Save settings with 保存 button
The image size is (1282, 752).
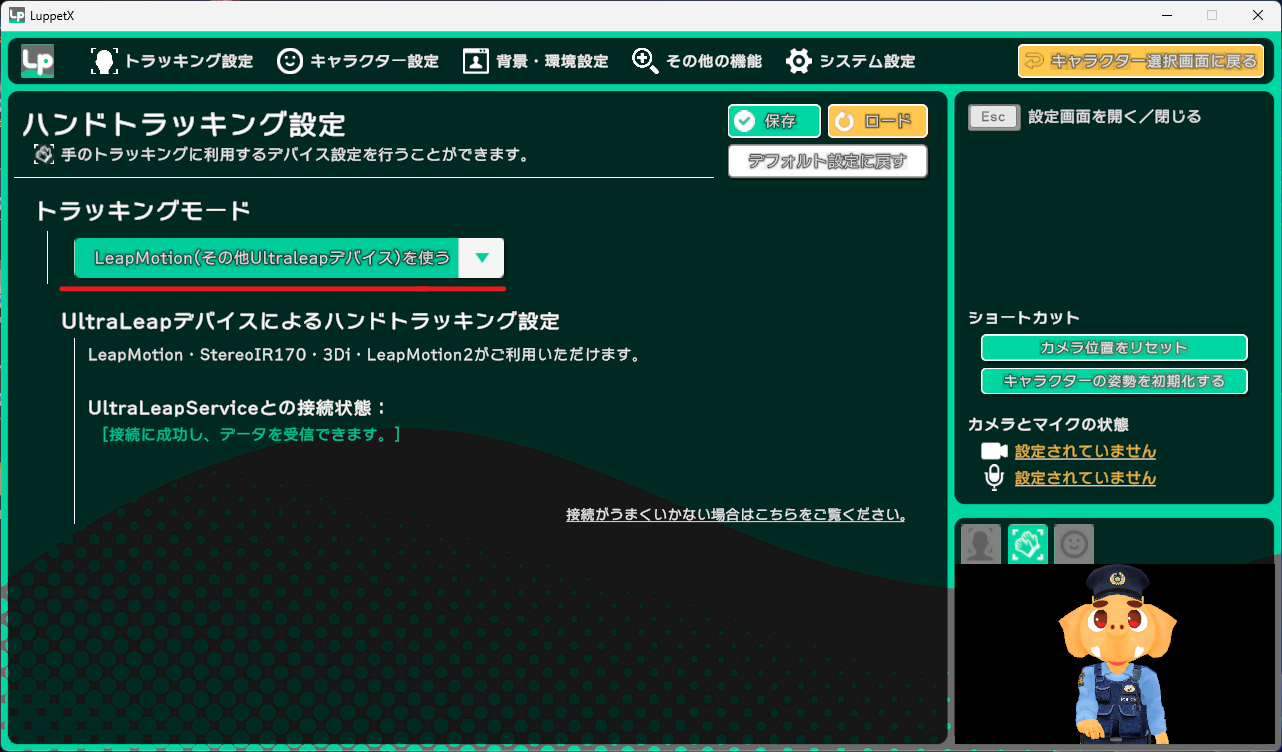pos(774,121)
